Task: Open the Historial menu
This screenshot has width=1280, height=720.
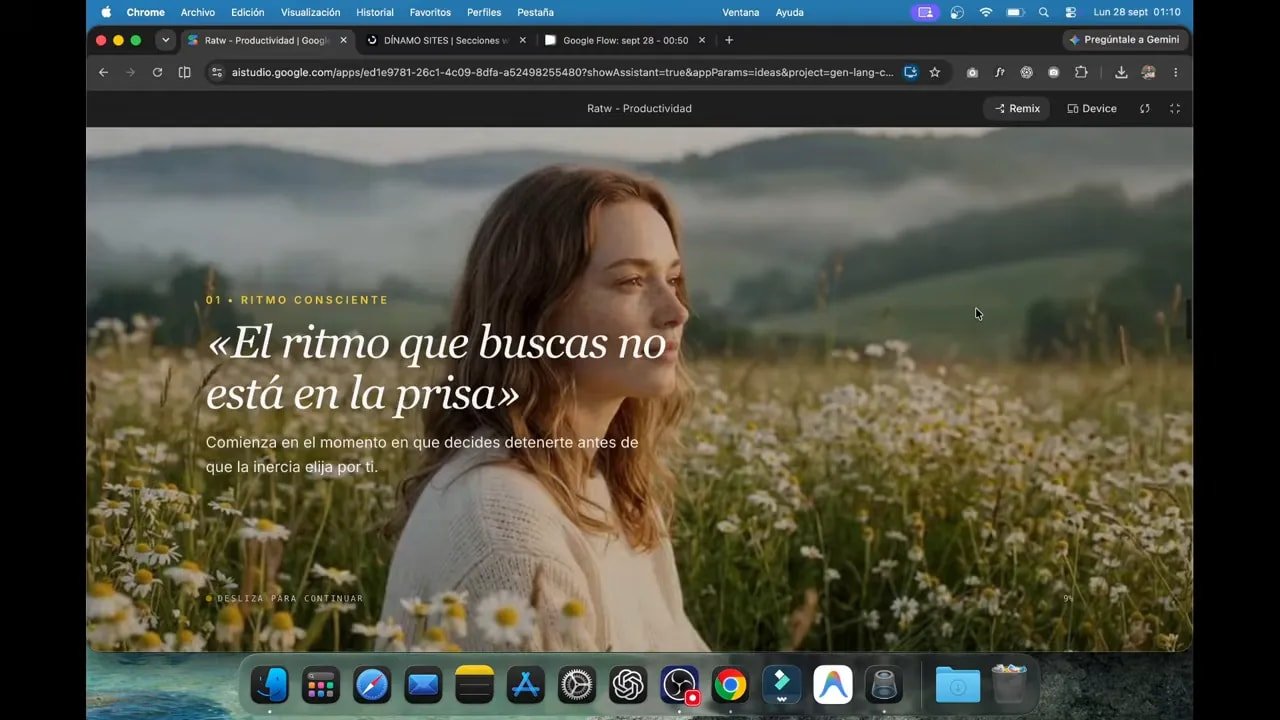Action: click(375, 12)
